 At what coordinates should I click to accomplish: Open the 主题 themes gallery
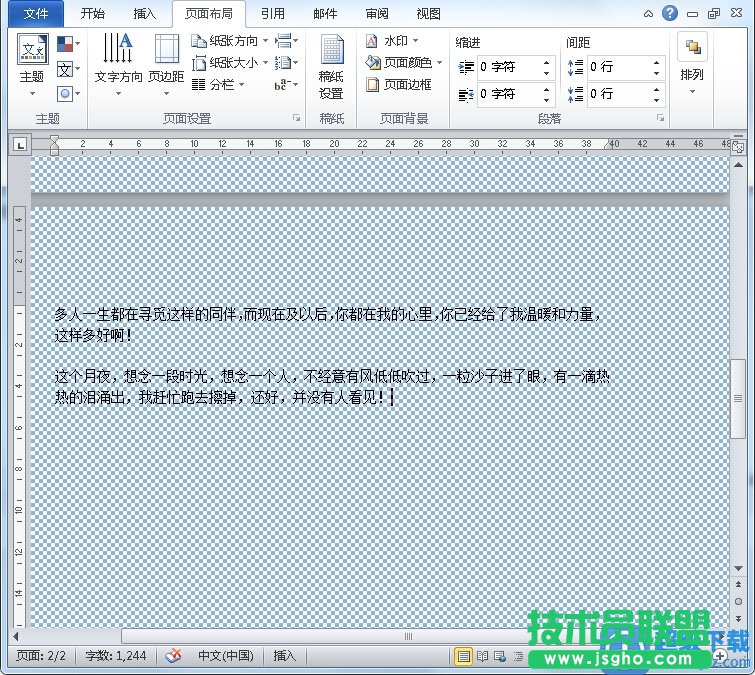[32, 58]
